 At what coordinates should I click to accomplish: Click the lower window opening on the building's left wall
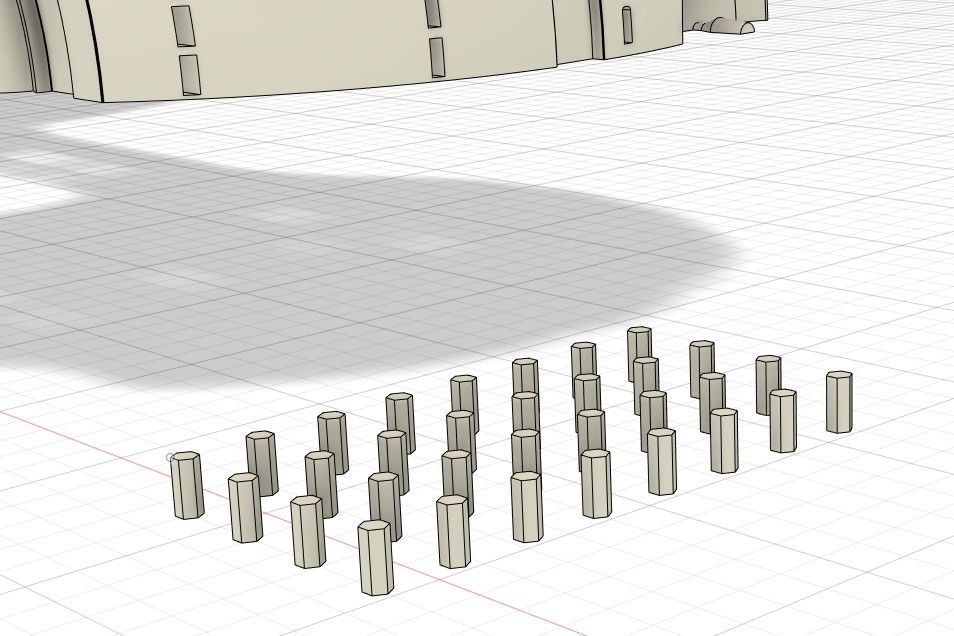190,75
